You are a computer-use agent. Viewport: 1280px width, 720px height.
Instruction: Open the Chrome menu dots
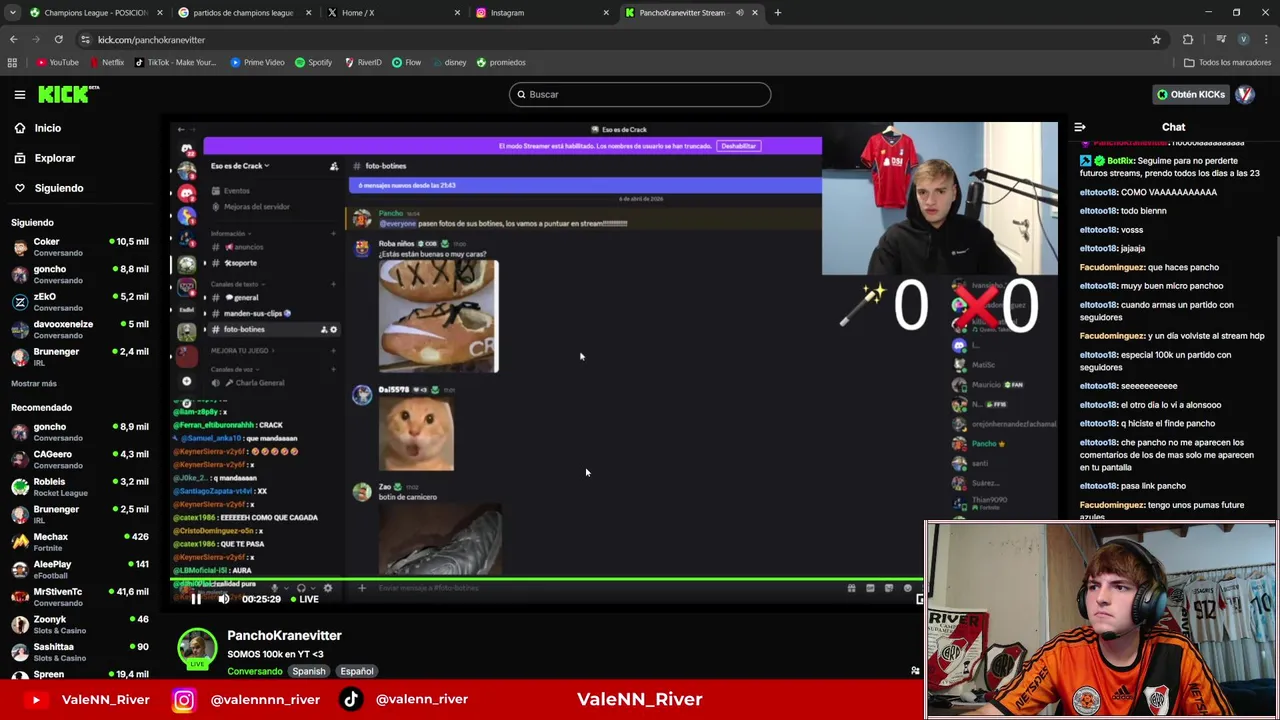(x=1266, y=39)
